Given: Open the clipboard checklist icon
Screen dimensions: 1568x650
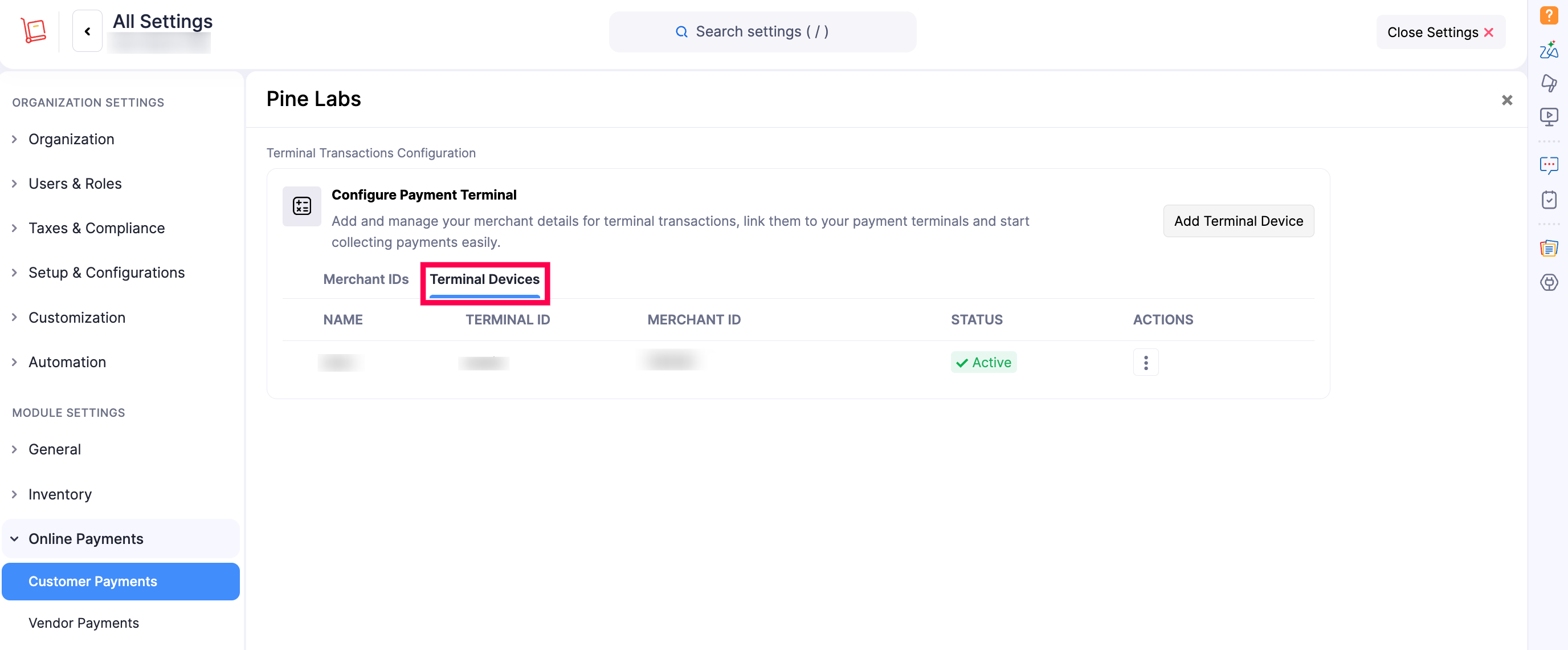Looking at the screenshot, I should [1549, 199].
